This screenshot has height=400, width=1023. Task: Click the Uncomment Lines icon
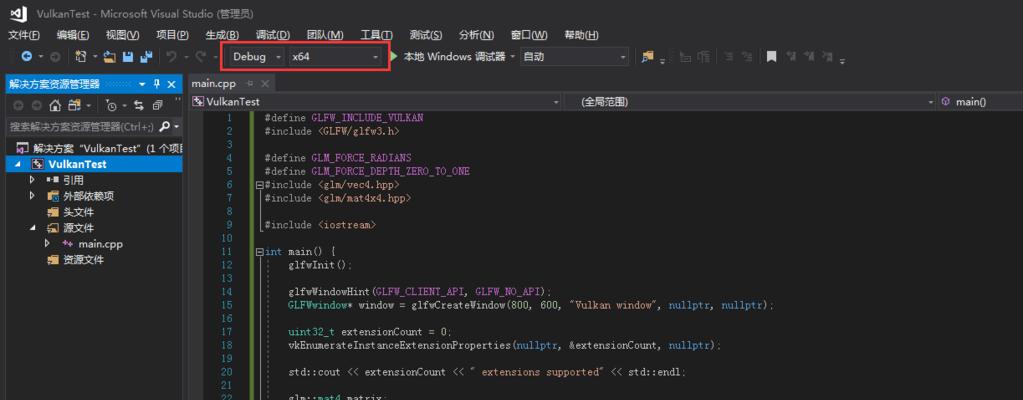pos(746,57)
